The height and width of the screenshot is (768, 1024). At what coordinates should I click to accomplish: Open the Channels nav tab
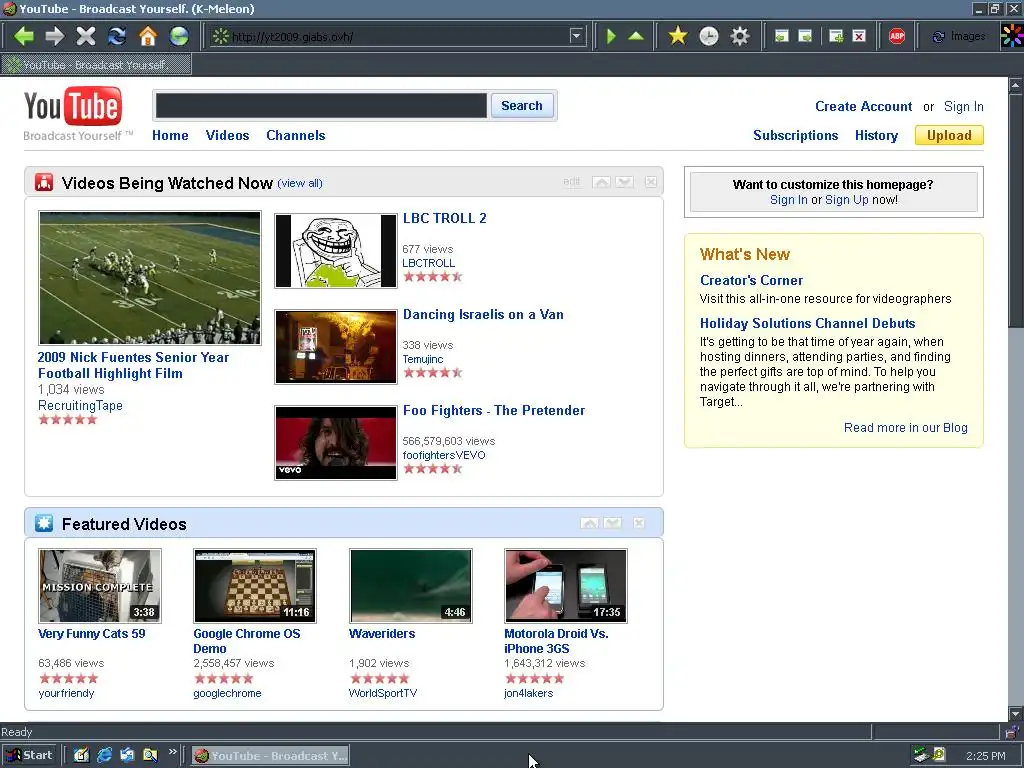tap(296, 135)
